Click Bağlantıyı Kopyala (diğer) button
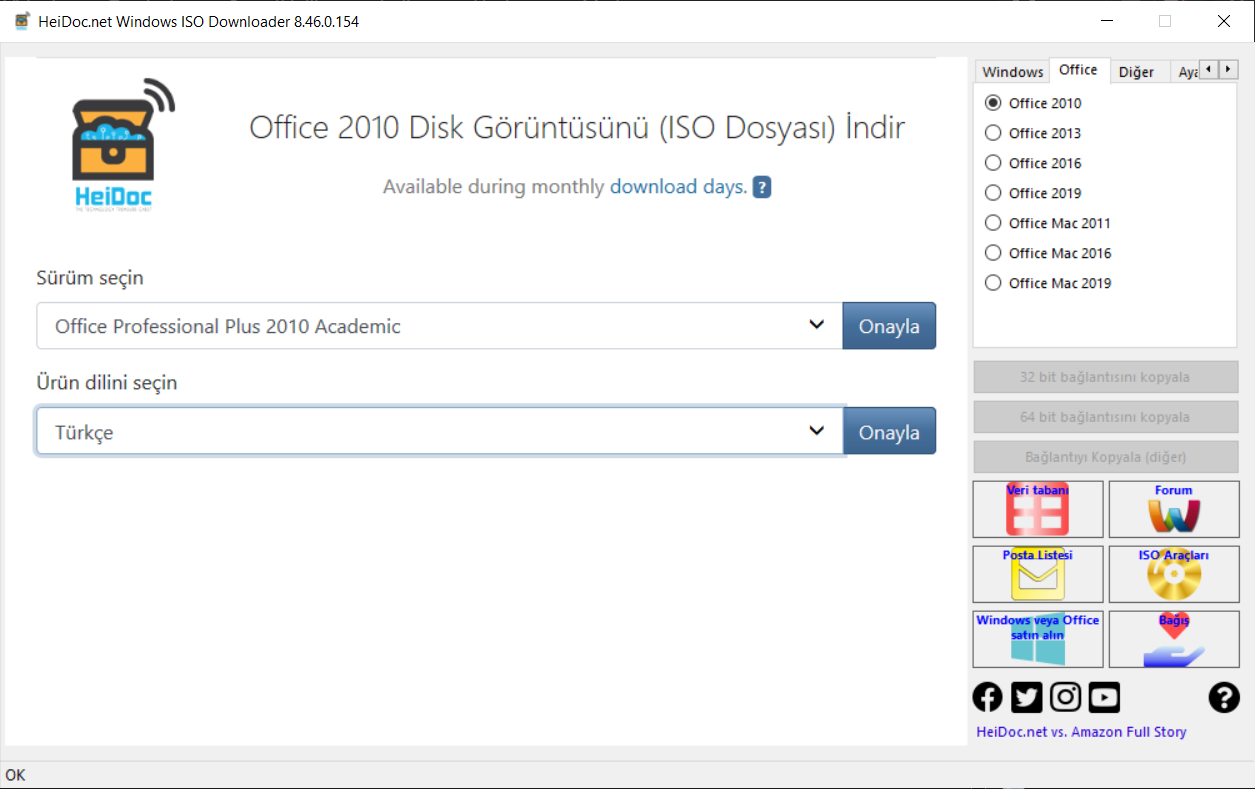This screenshot has width=1255, height=789. (x=1105, y=457)
